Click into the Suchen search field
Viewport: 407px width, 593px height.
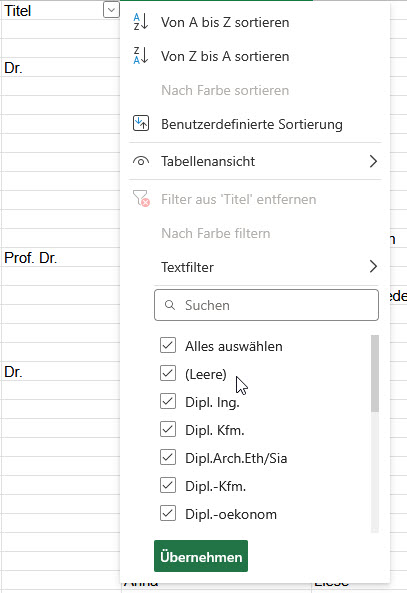(x=266, y=305)
